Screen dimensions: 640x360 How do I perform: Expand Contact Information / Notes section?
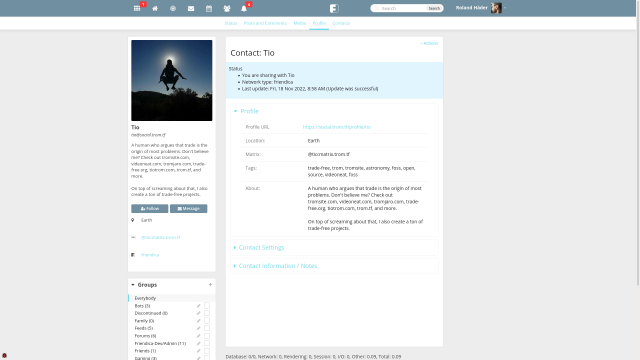278,266
